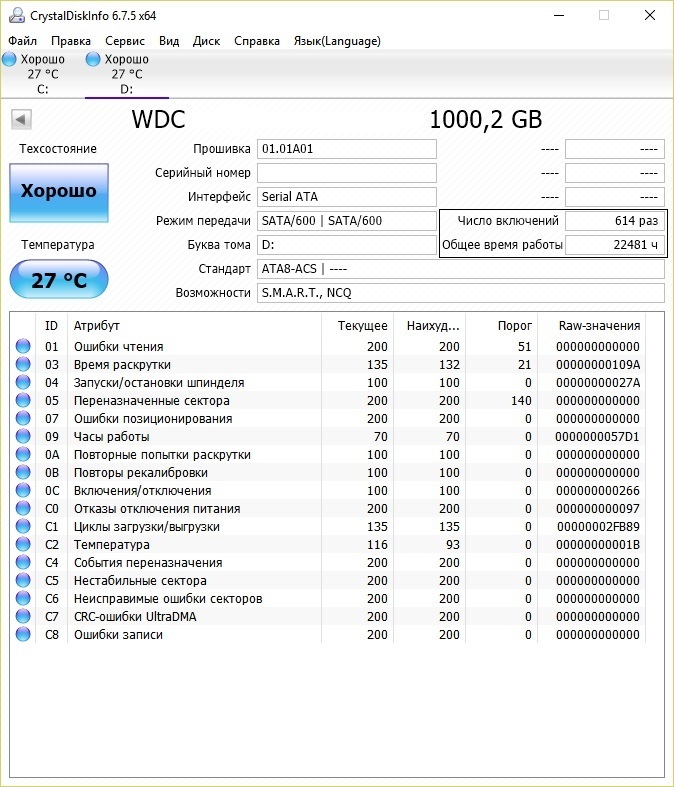674x787 pixels.
Task: Click the Общее время работы value 22481 ч
Action: pyautogui.click(x=615, y=245)
